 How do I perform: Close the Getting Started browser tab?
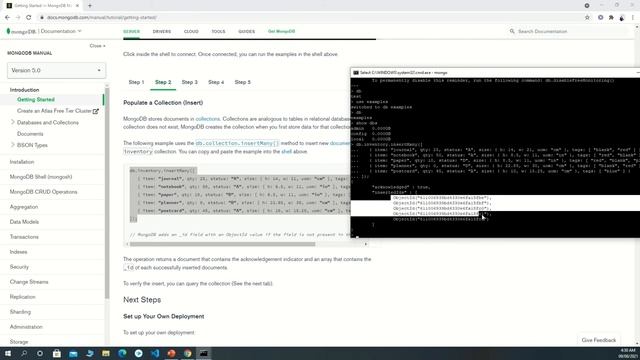[x=77, y=6]
